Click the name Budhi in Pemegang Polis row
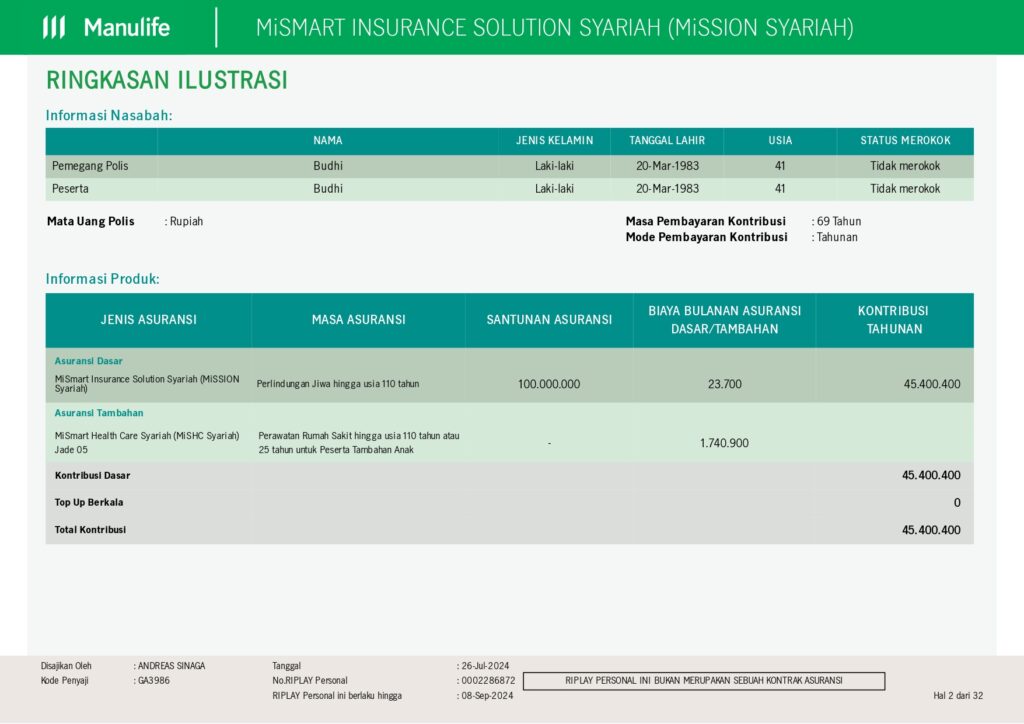Image resolution: width=1024 pixels, height=724 pixels. (x=328, y=166)
